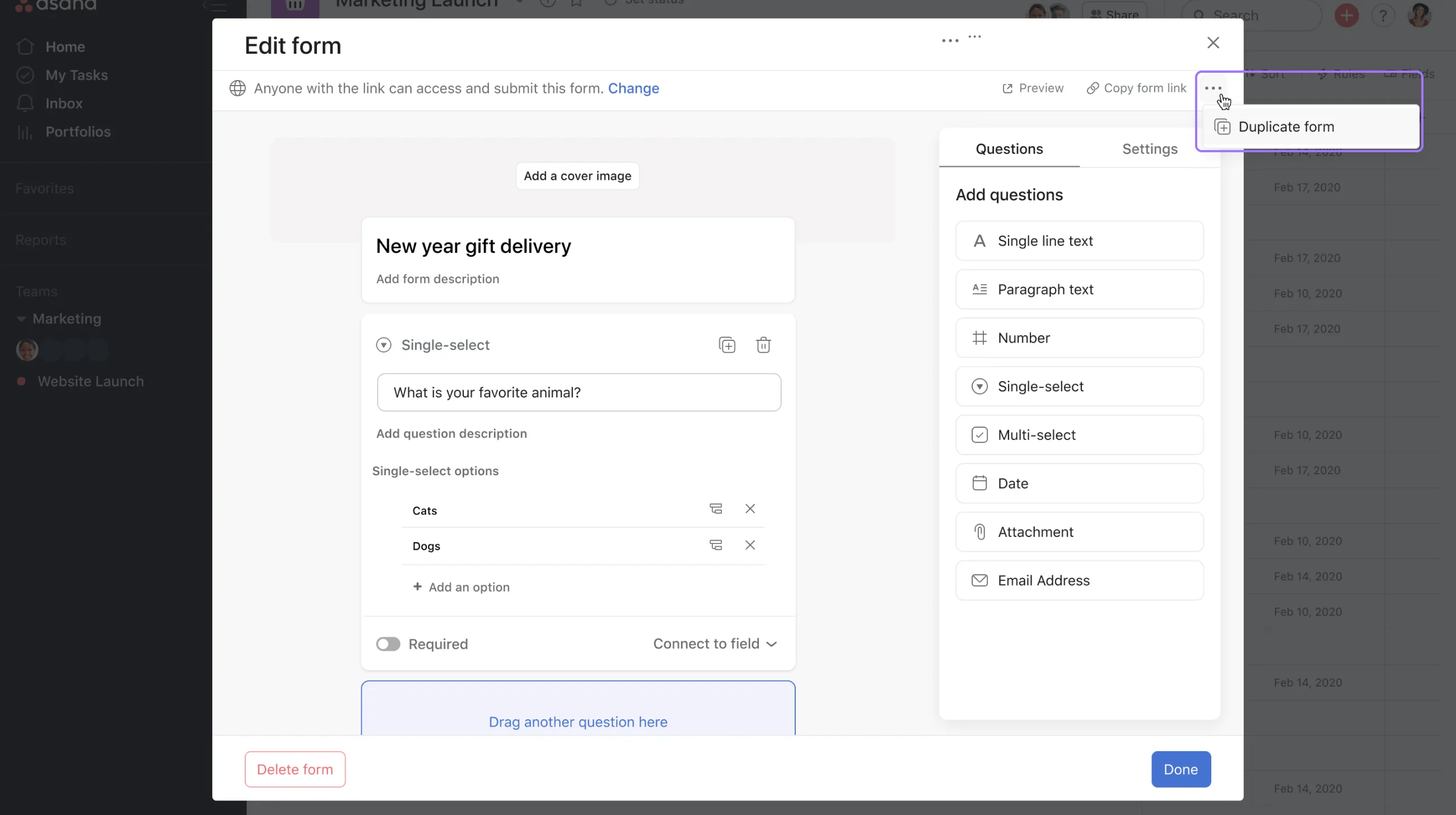The width and height of the screenshot is (1456, 815).
Task: Add a Multi-select question type
Action: (x=1079, y=435)
